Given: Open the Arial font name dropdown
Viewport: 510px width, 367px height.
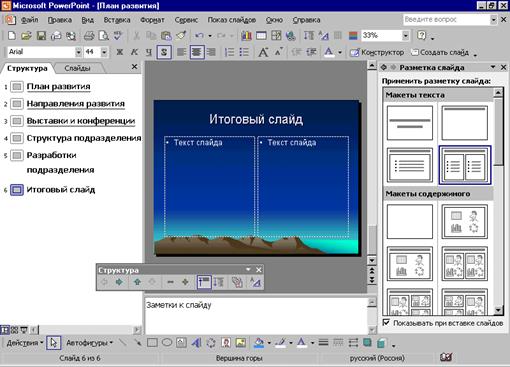Looking at the screenshot, I should (78, 52).
